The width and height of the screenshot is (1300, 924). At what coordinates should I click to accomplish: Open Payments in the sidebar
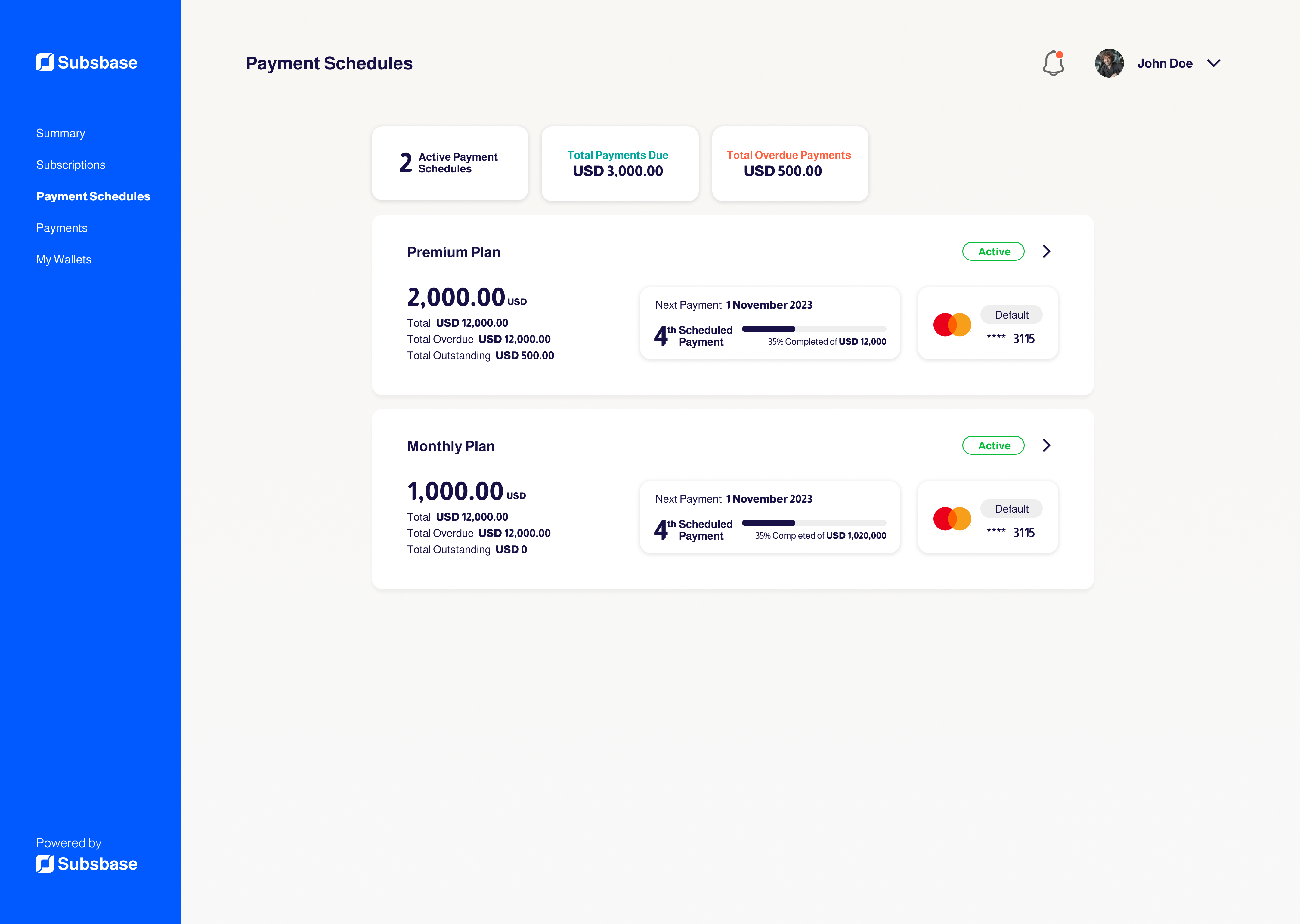click(61, 228)
